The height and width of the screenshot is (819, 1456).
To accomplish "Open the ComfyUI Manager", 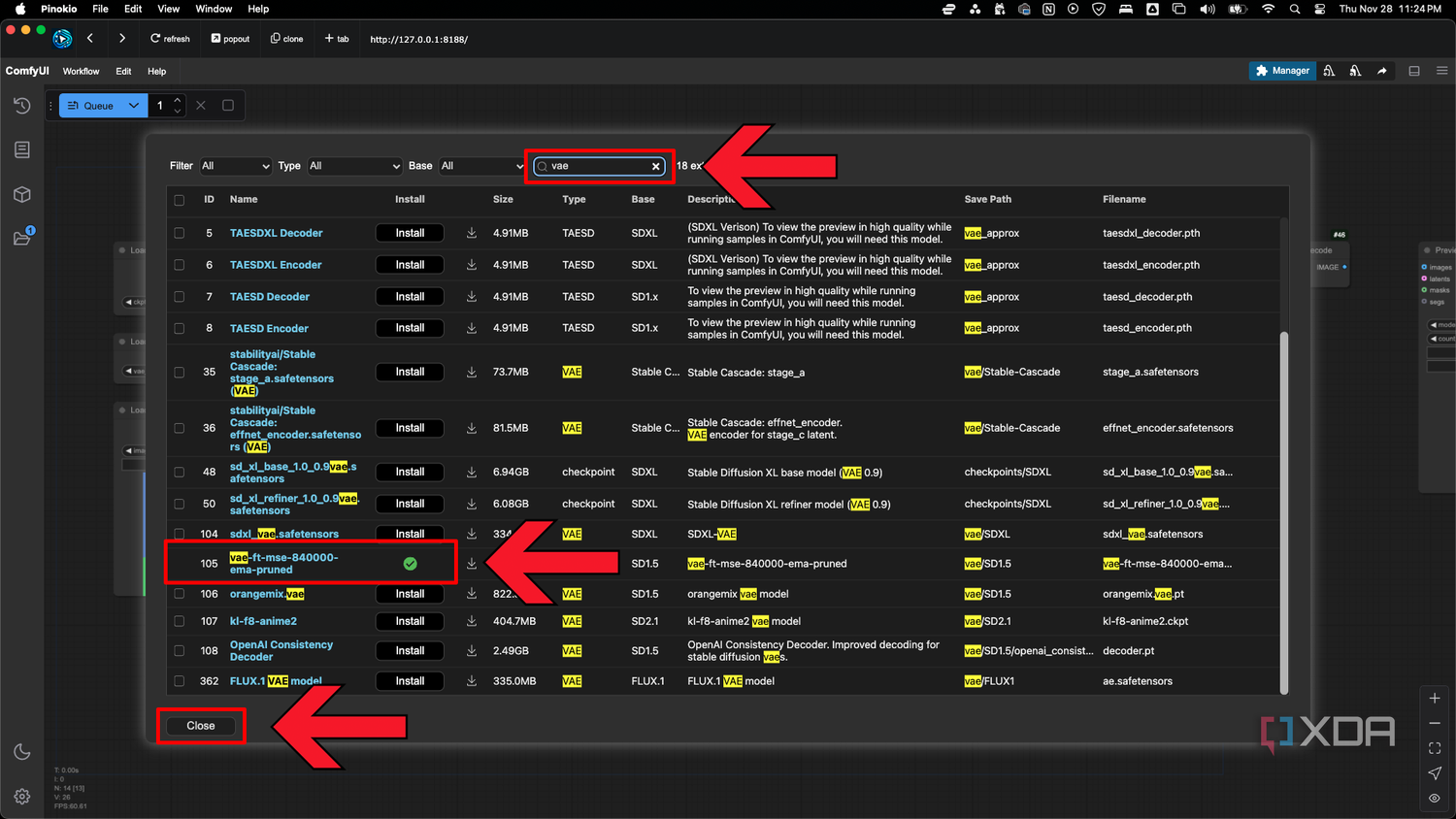I will click(1281, 71).
